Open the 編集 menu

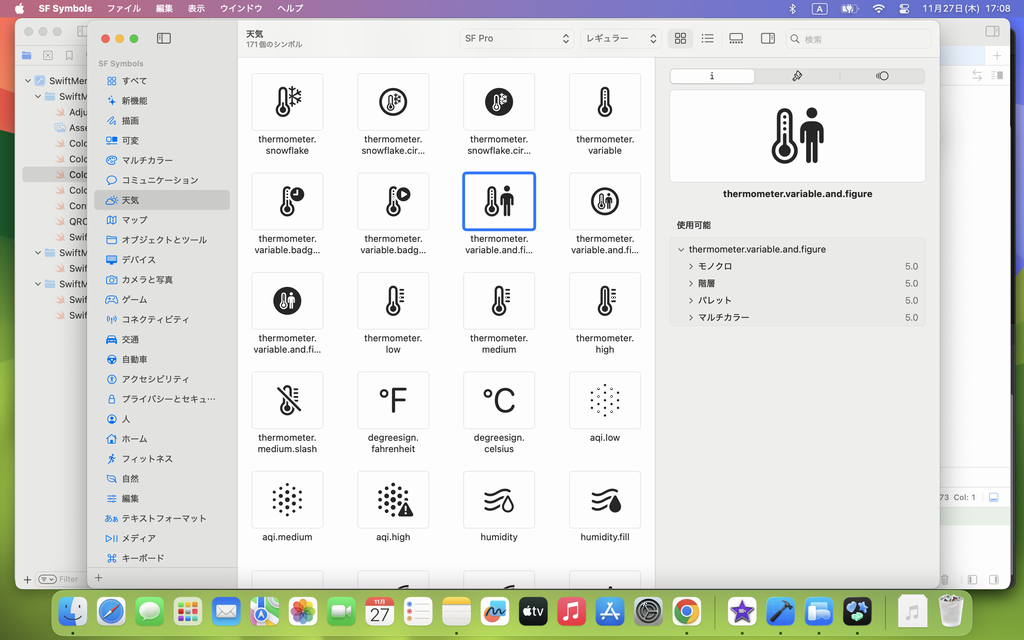click(164, 8)
